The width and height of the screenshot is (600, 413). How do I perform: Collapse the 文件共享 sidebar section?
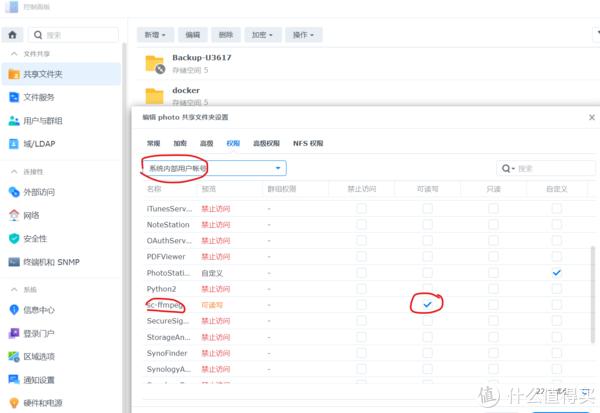14,54
